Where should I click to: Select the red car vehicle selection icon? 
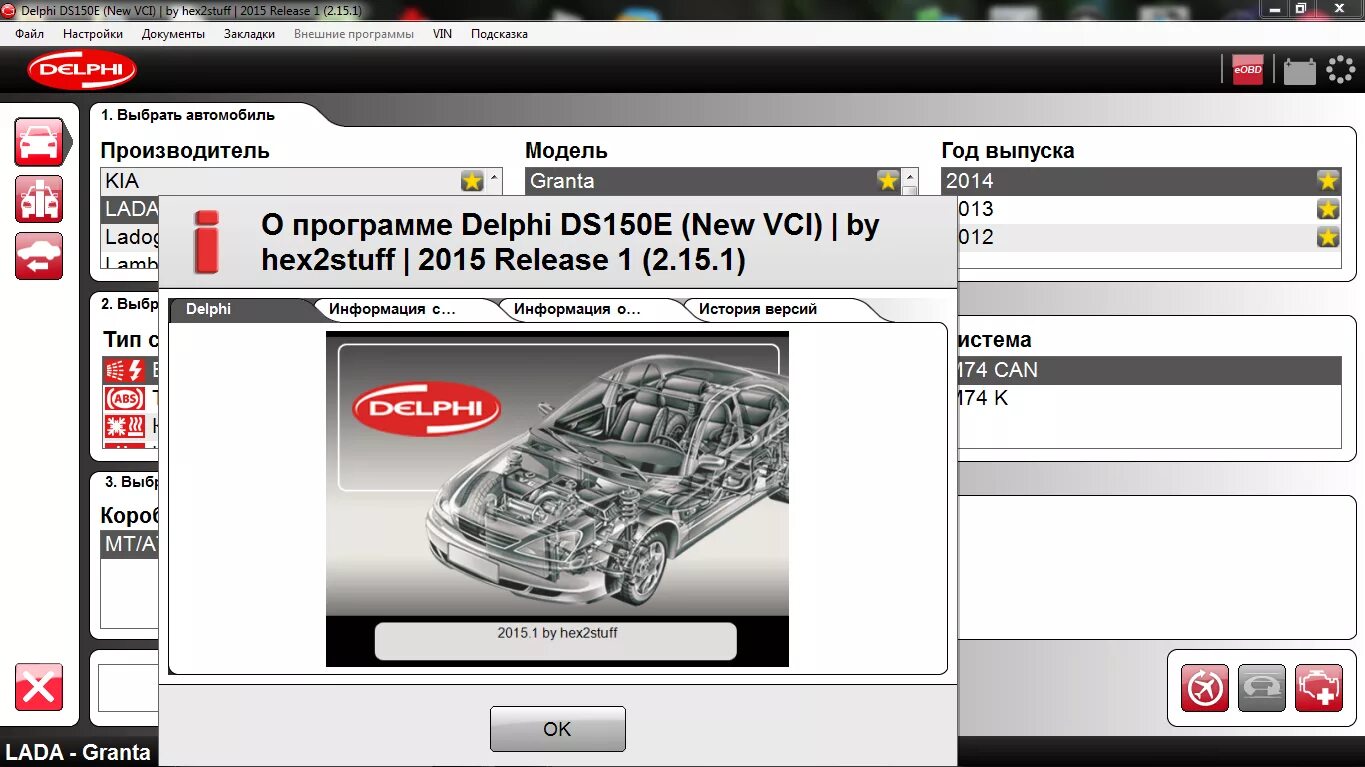39,142
